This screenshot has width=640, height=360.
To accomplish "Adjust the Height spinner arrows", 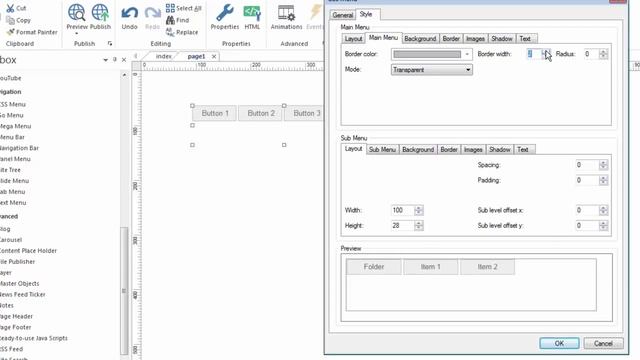I will [x=418, y=225].
